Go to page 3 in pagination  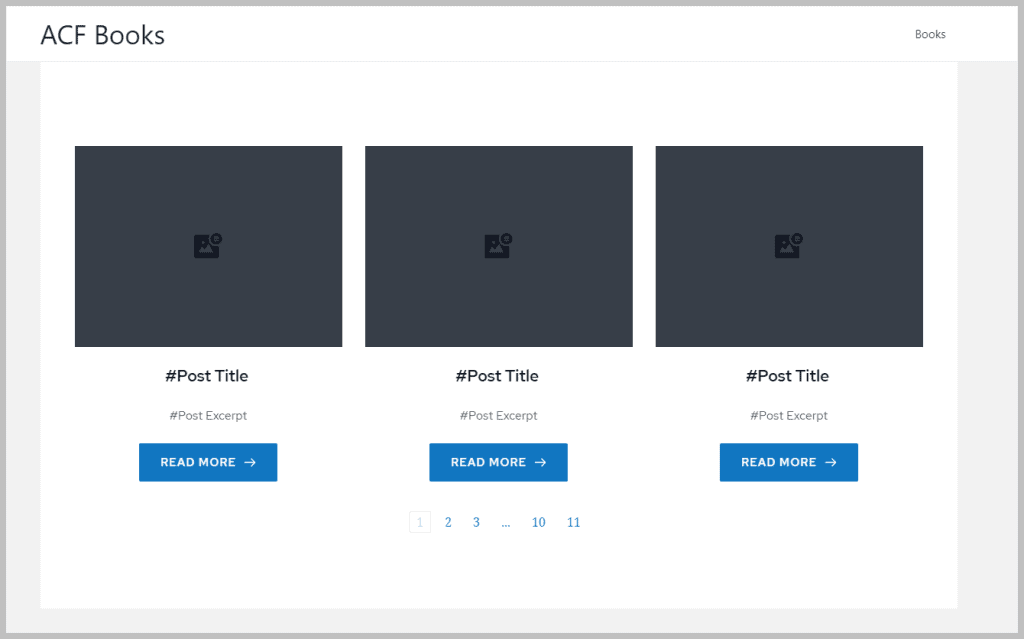(x=476, y=522)
